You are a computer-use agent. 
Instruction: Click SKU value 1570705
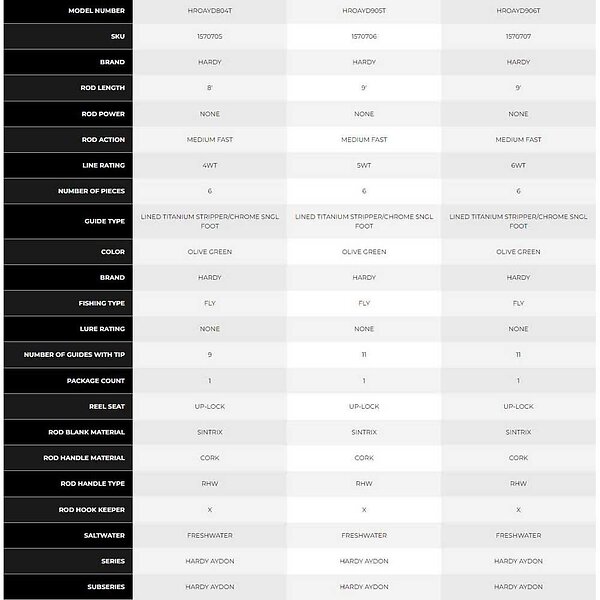pyautogui.click(x=210, y=36)
